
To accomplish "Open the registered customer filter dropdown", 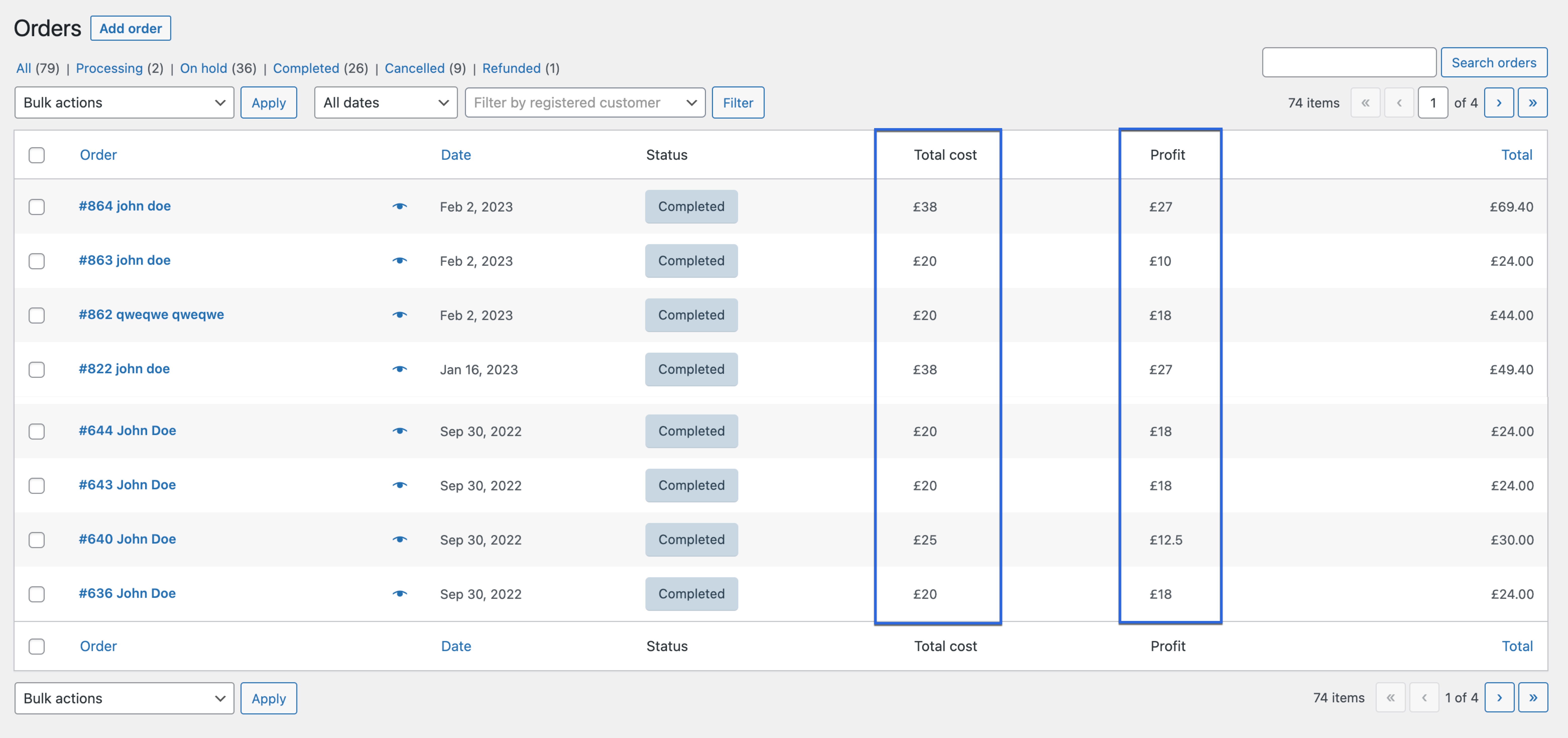I will pos(584,102).
